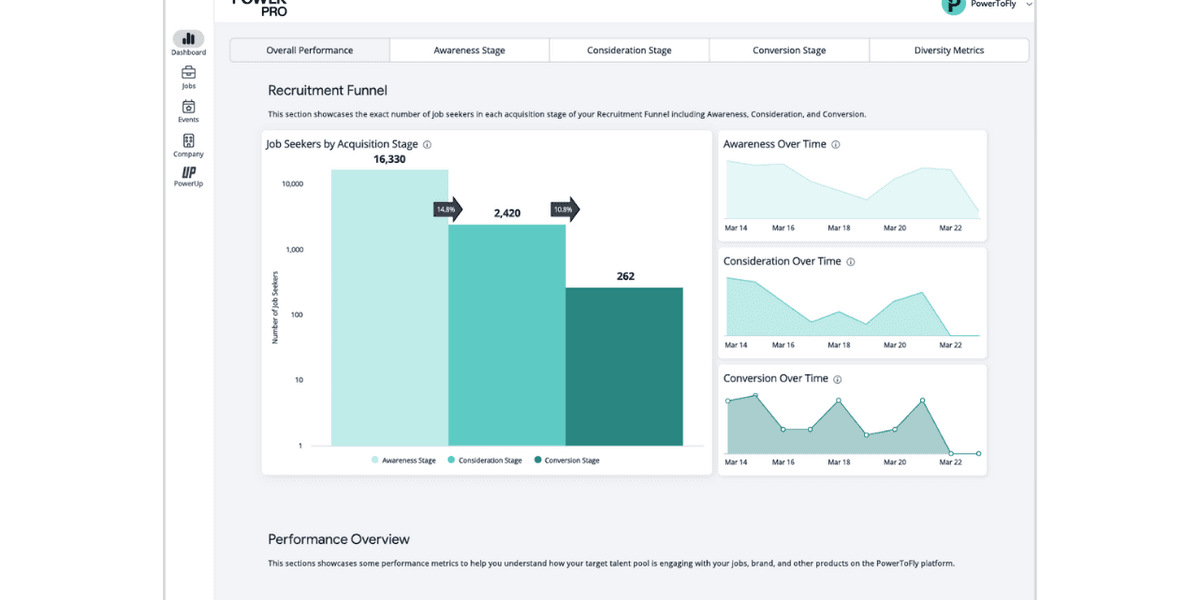Click the Performance Overview heading
The image size is (1200, 600).
pyautogui.click(x=339, y=539)
